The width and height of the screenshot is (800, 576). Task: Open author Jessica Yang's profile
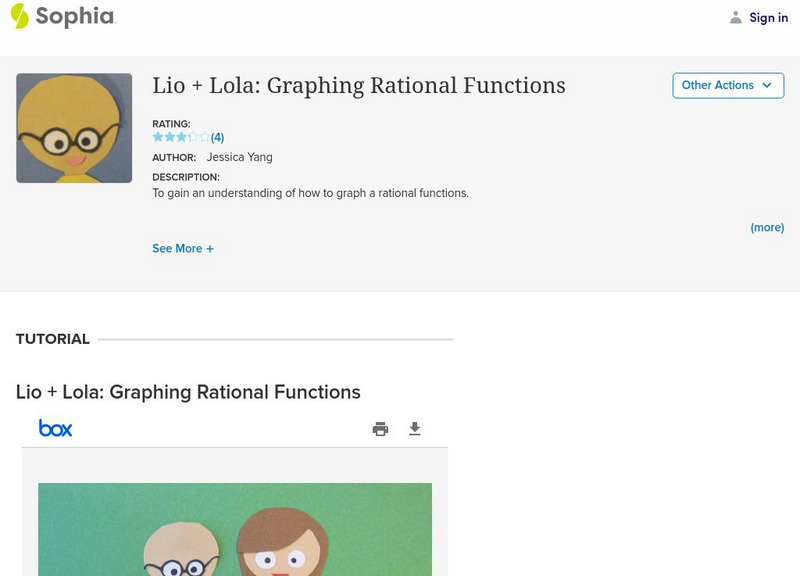click(x=239, y=157)
